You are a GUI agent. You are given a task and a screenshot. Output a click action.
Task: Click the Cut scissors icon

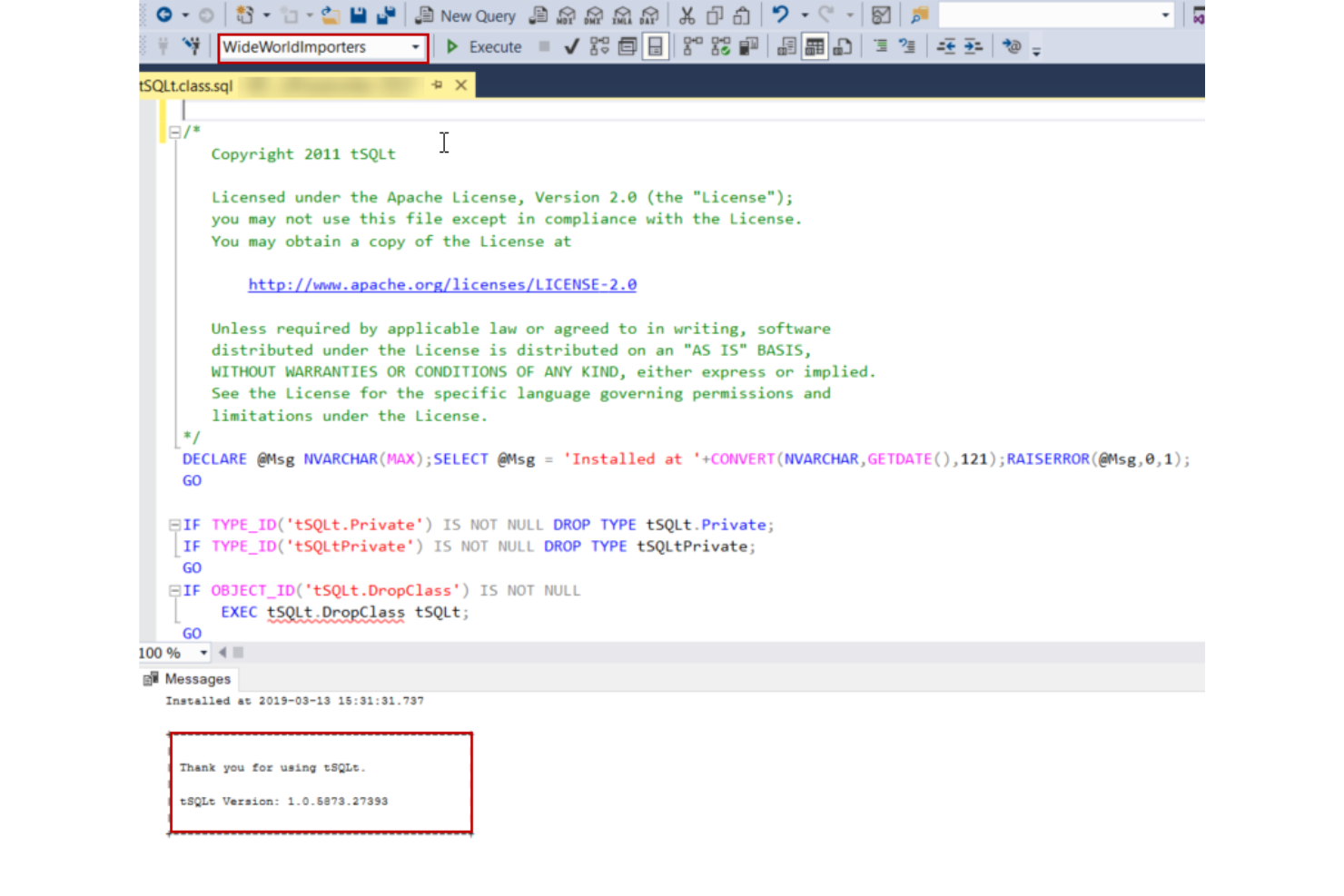click(687, 15)
